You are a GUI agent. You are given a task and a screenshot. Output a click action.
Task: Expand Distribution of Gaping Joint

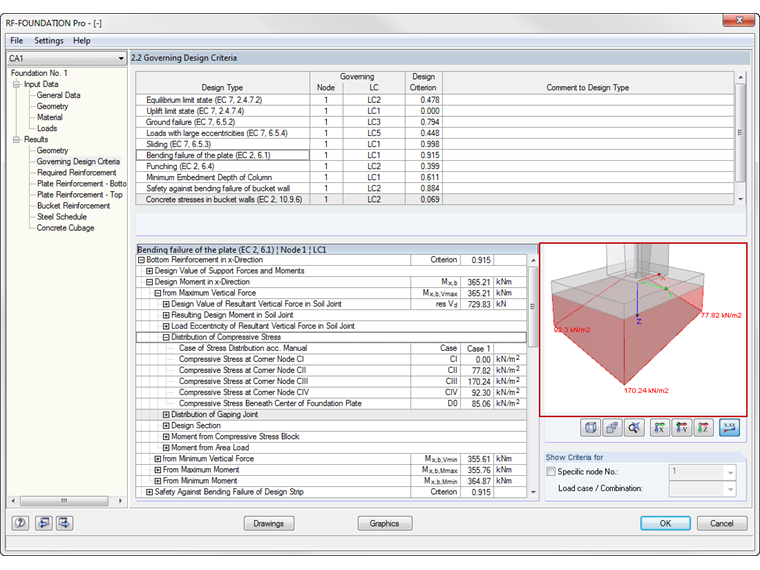[x=166, y=414]
